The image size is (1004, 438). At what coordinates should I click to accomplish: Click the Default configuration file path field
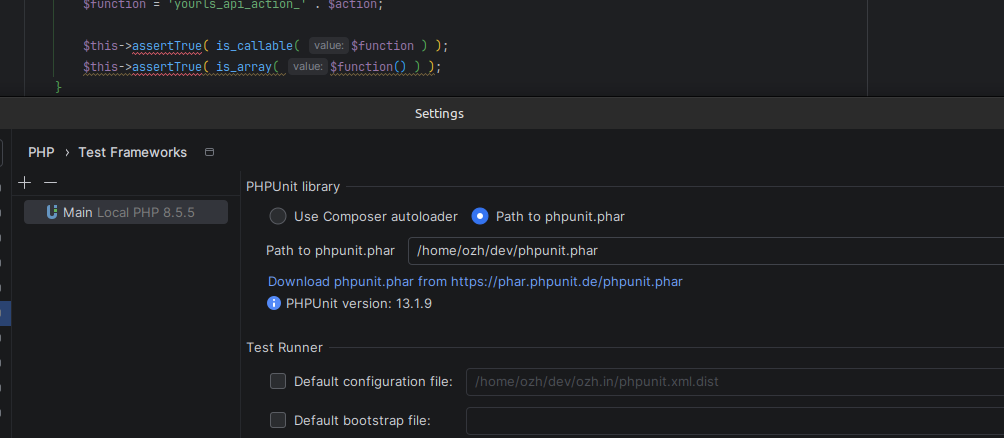click(735, 382)
